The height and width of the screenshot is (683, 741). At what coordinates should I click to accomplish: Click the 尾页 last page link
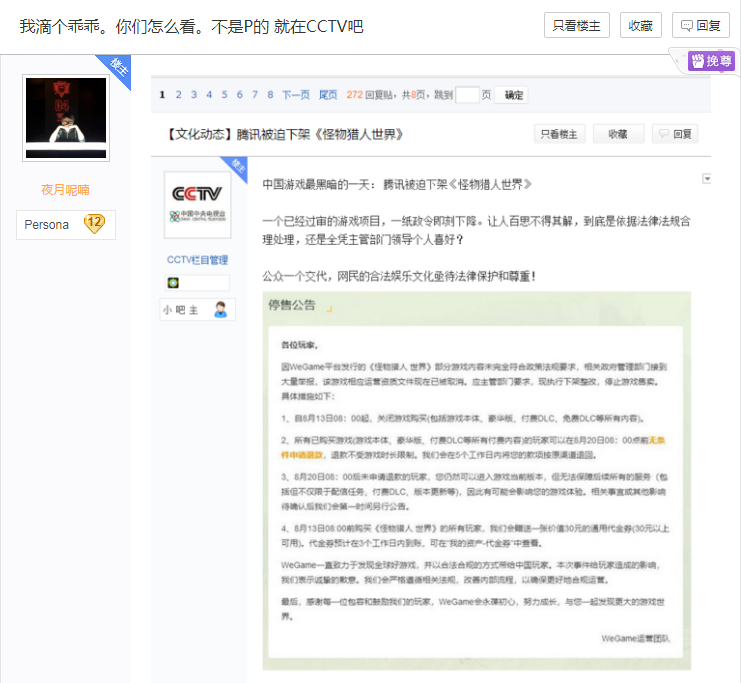[328, 95]
